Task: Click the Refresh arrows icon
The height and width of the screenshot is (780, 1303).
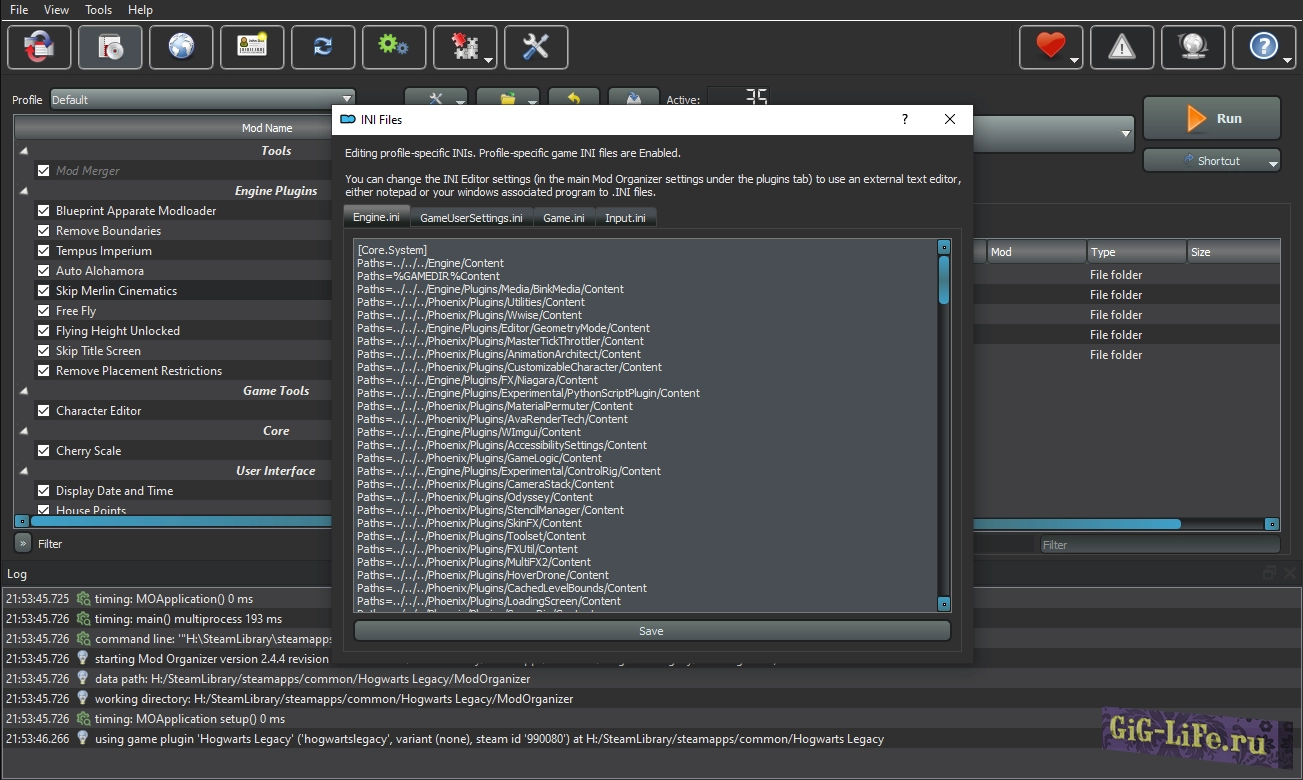Action: (323, 47)
